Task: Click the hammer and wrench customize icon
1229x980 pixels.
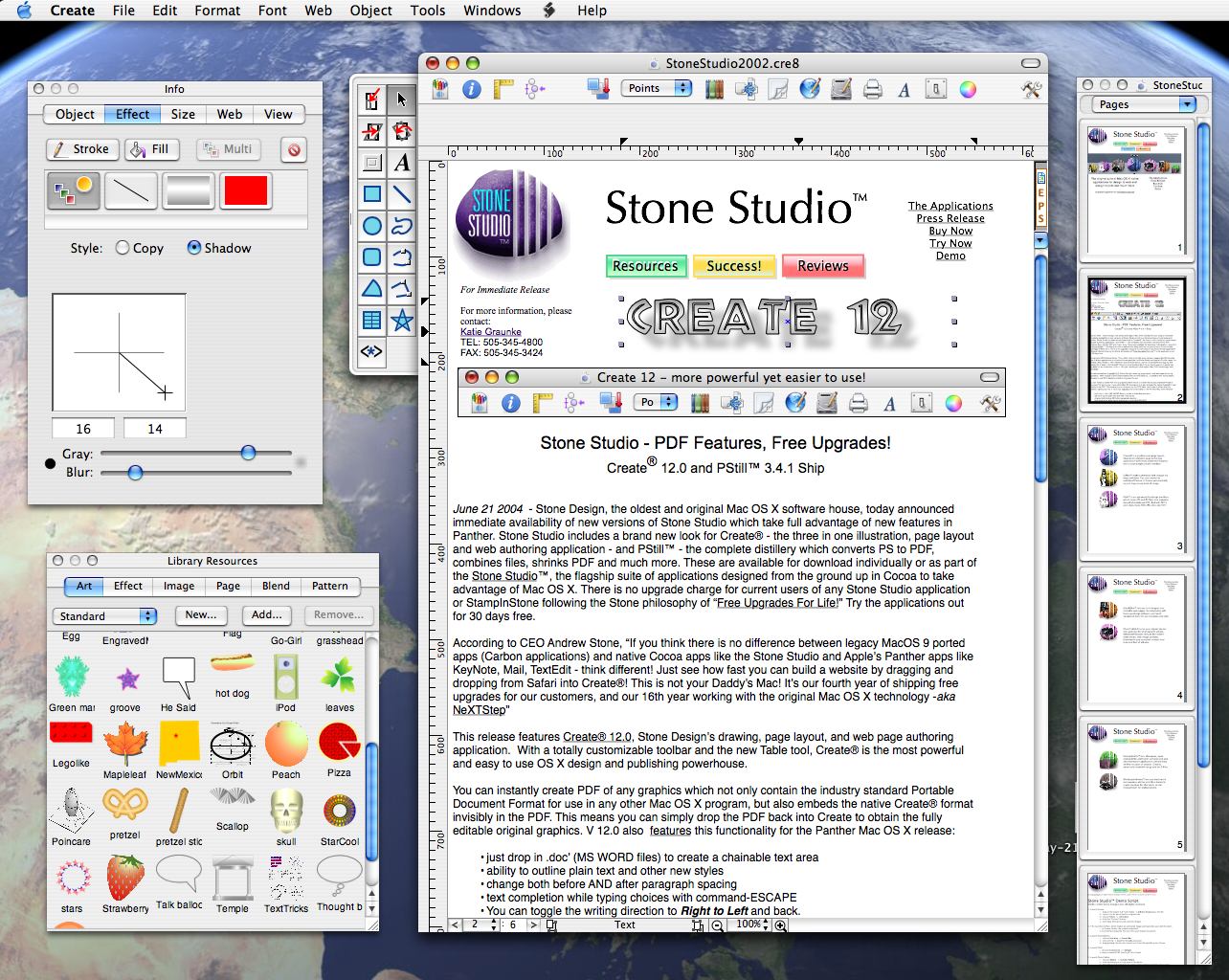Action: 1031,89
